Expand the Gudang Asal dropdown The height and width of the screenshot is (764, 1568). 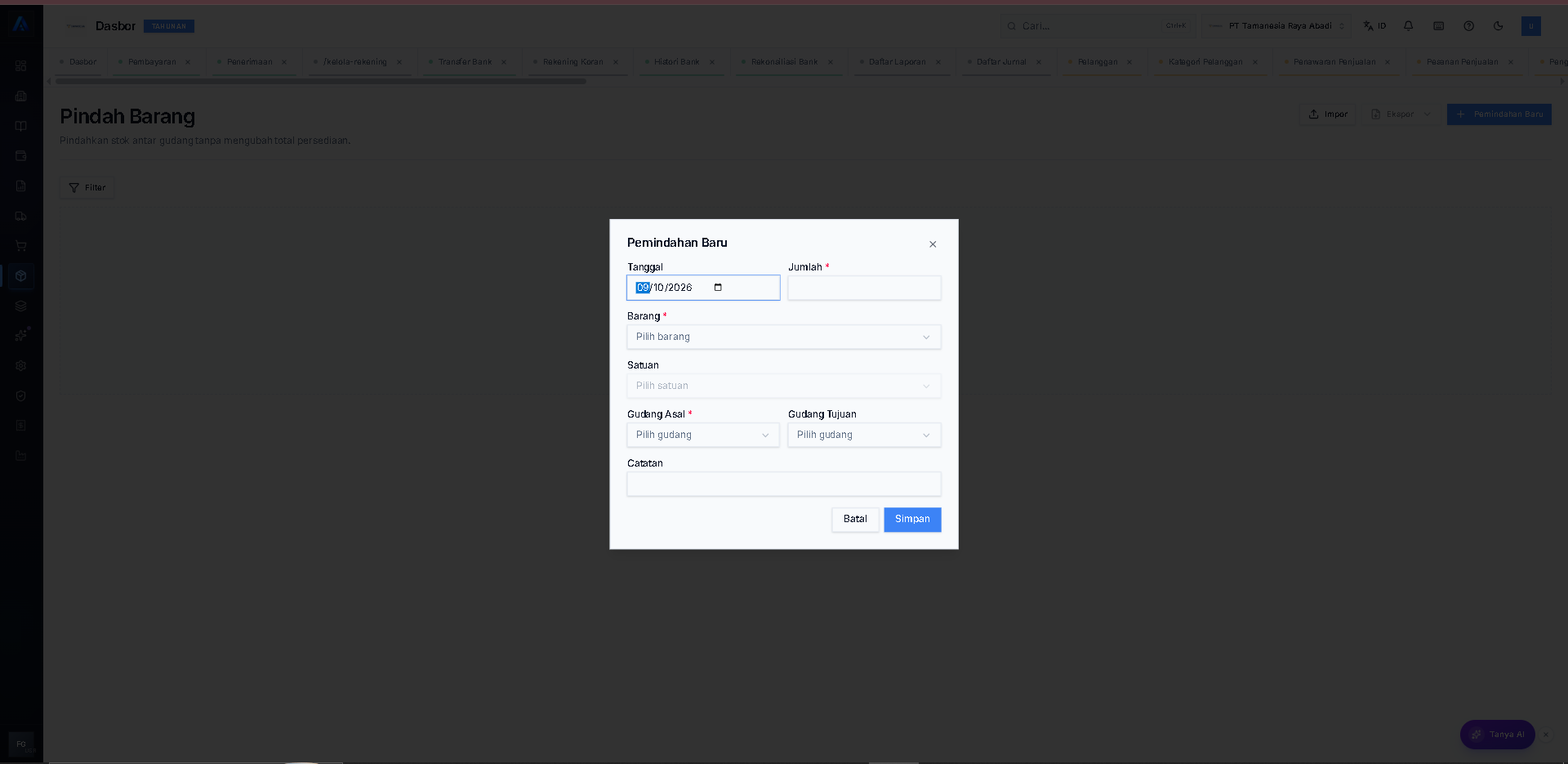click(x=703, y=435)
